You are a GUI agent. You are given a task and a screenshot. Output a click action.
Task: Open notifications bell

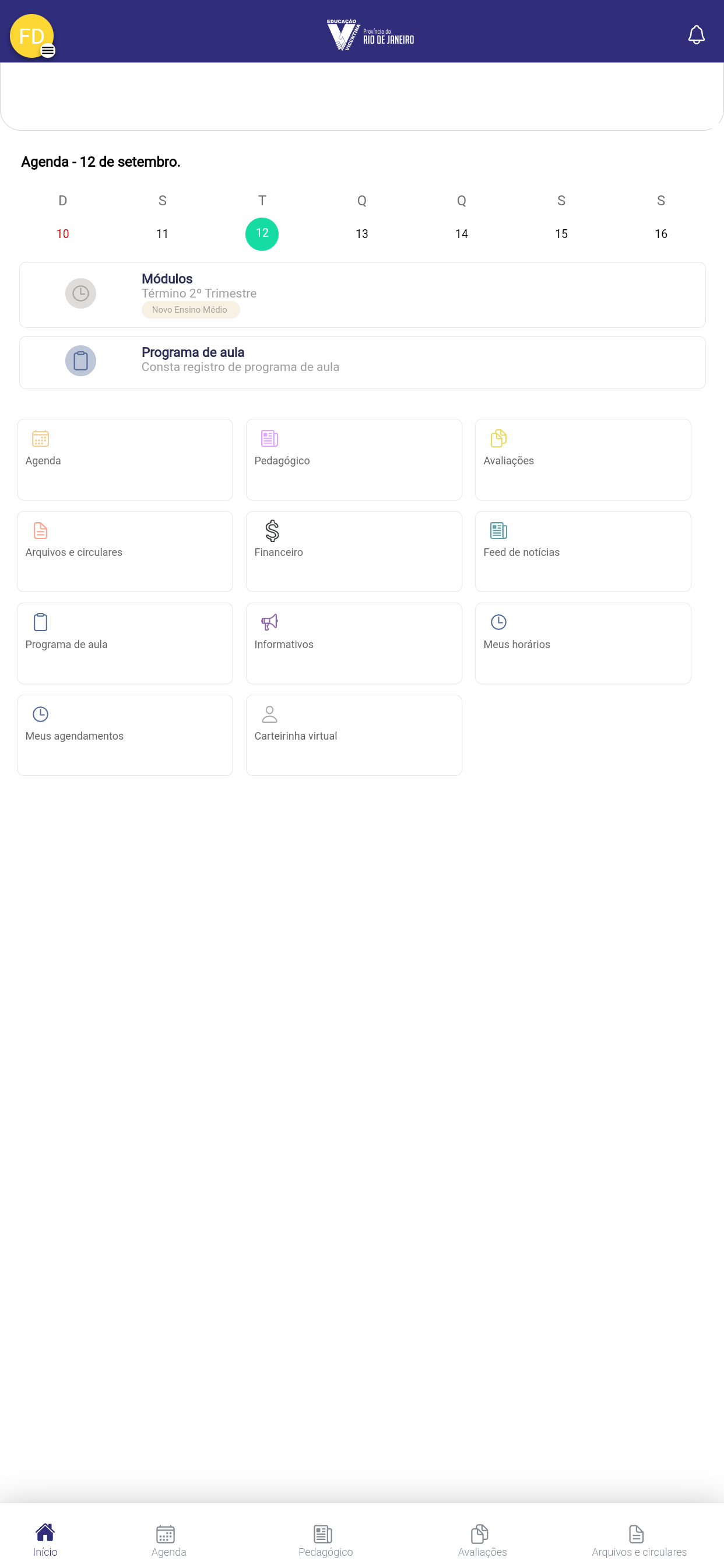696,34
